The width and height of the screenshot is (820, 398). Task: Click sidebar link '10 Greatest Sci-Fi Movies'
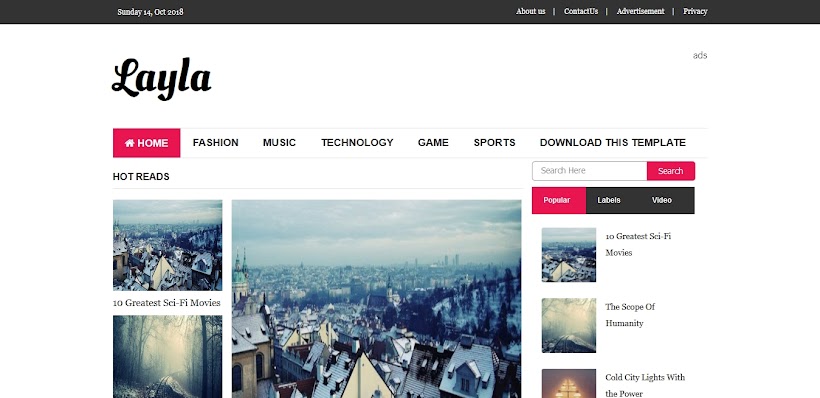pyautogui.click(x=638, y=244)
